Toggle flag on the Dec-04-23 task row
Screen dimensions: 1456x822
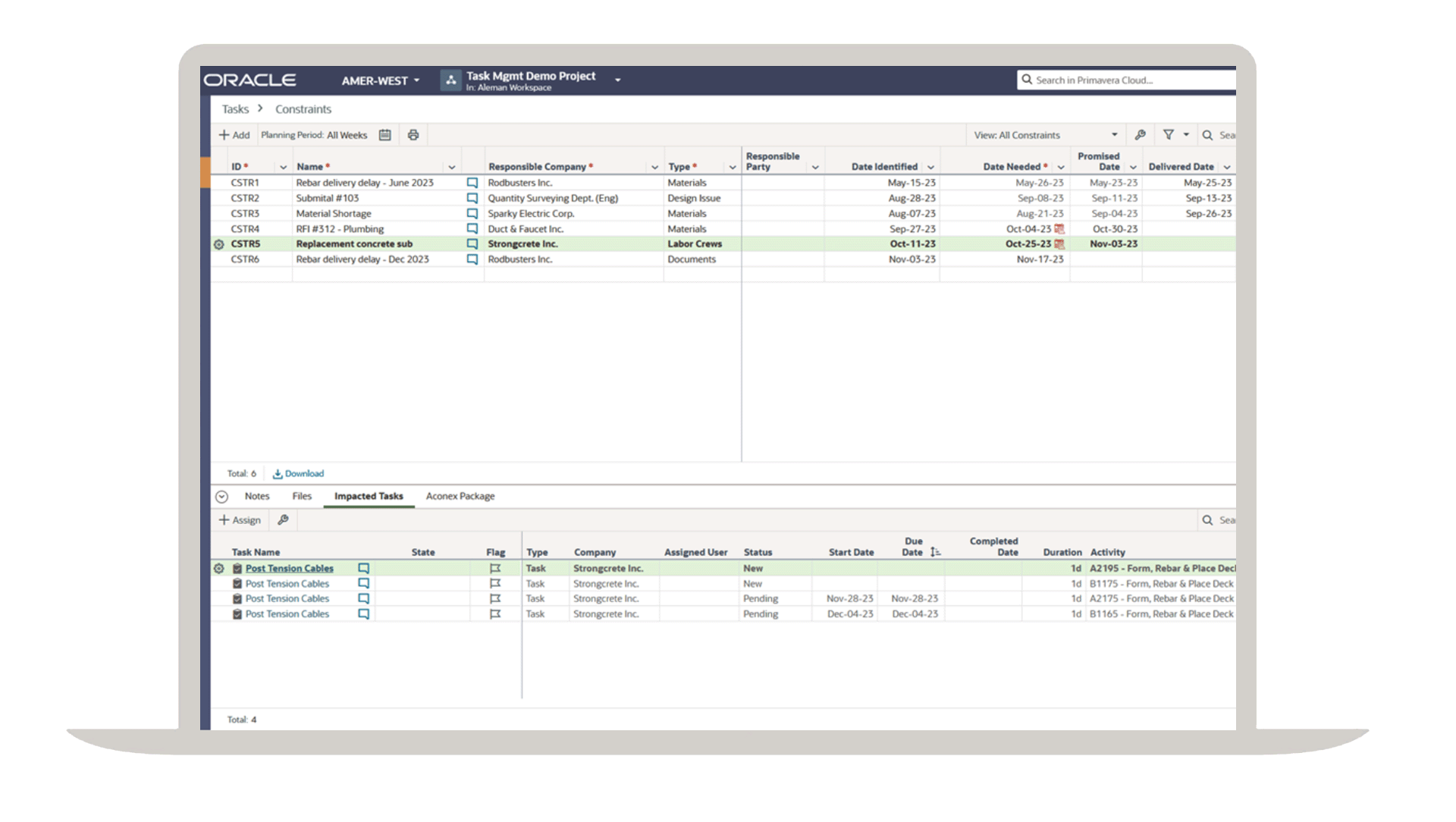(x=495, y=614)
